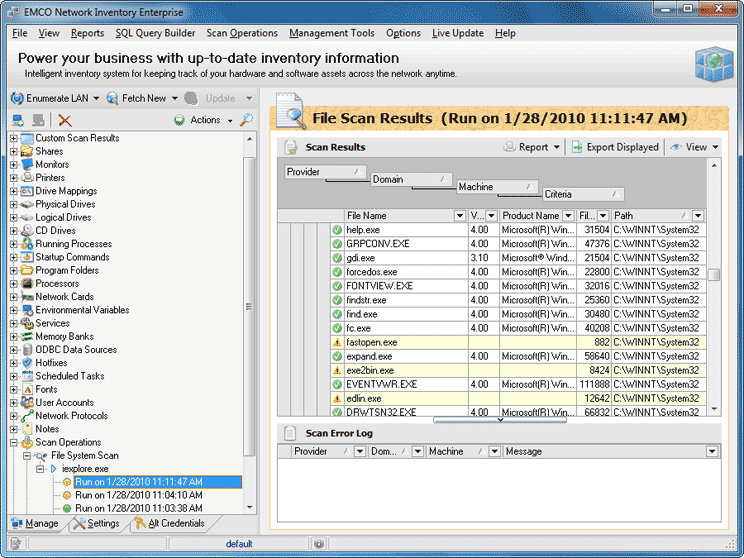The height and width of the screenshot is (558, 744).
Task: Select the Run on 1/28/2010 11:04:10 AM item
Action: click(x=138, y=495)
